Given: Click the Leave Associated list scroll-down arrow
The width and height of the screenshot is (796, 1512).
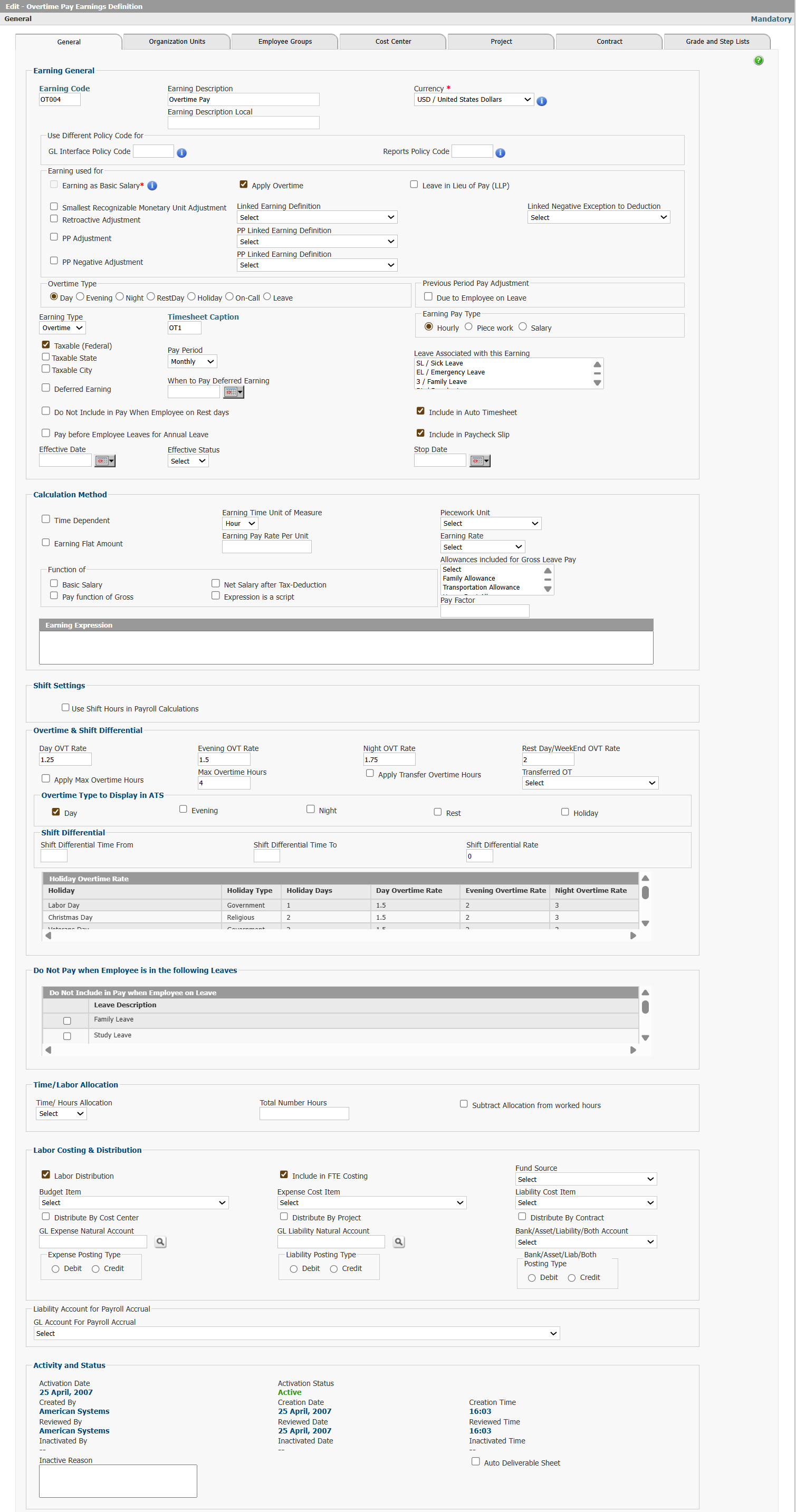Looking at the screenshot, I should click(597, 383).
